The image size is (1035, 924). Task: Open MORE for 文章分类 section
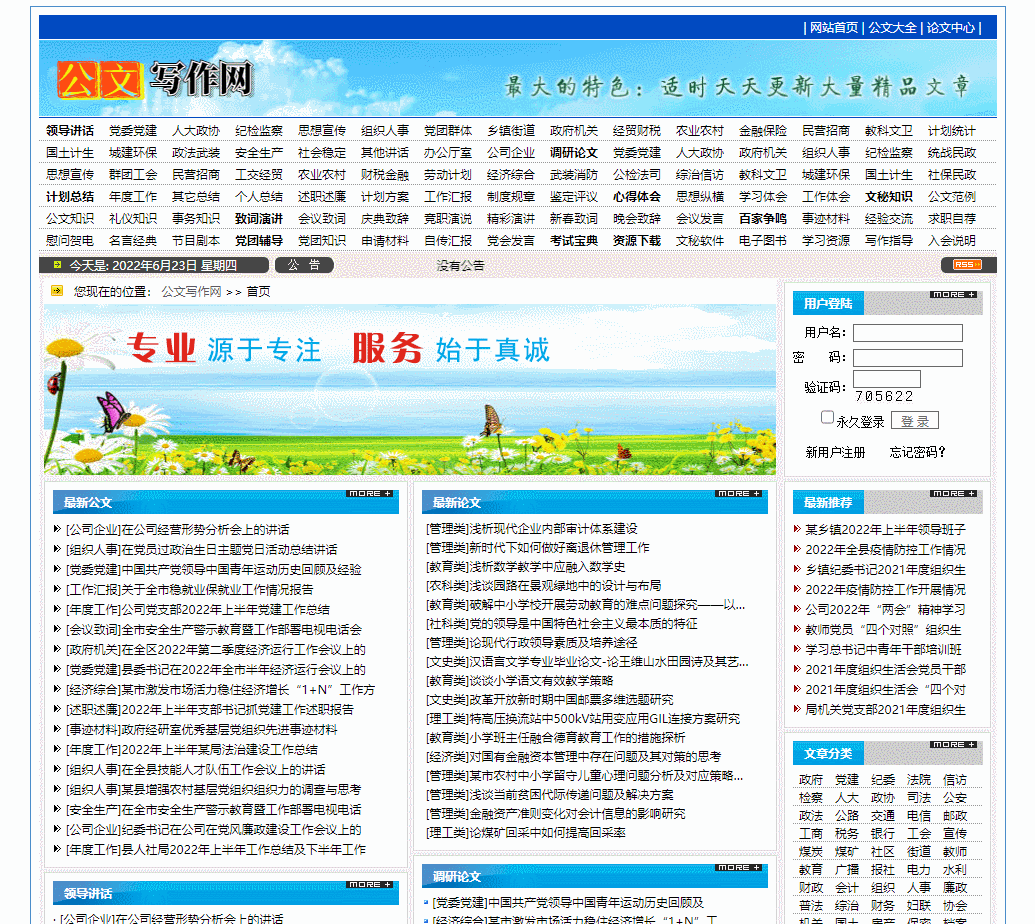pos(954,744)
